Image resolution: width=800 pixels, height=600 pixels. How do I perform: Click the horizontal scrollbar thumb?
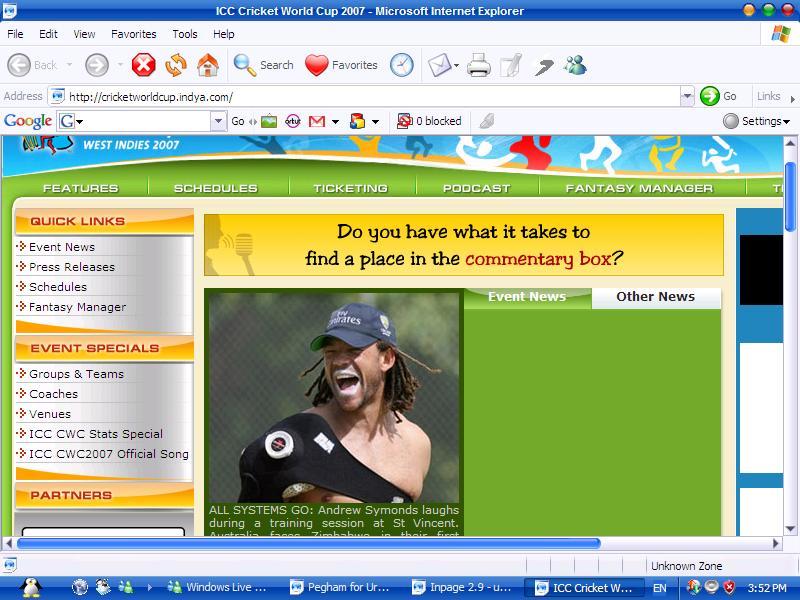tap(308, 543)
